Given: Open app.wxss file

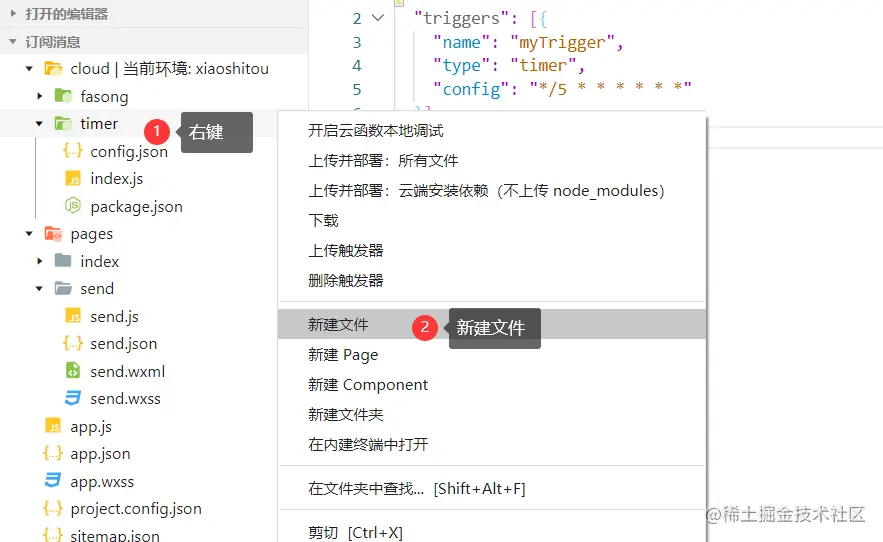Looking at the screenshot, I should point(102,482).
